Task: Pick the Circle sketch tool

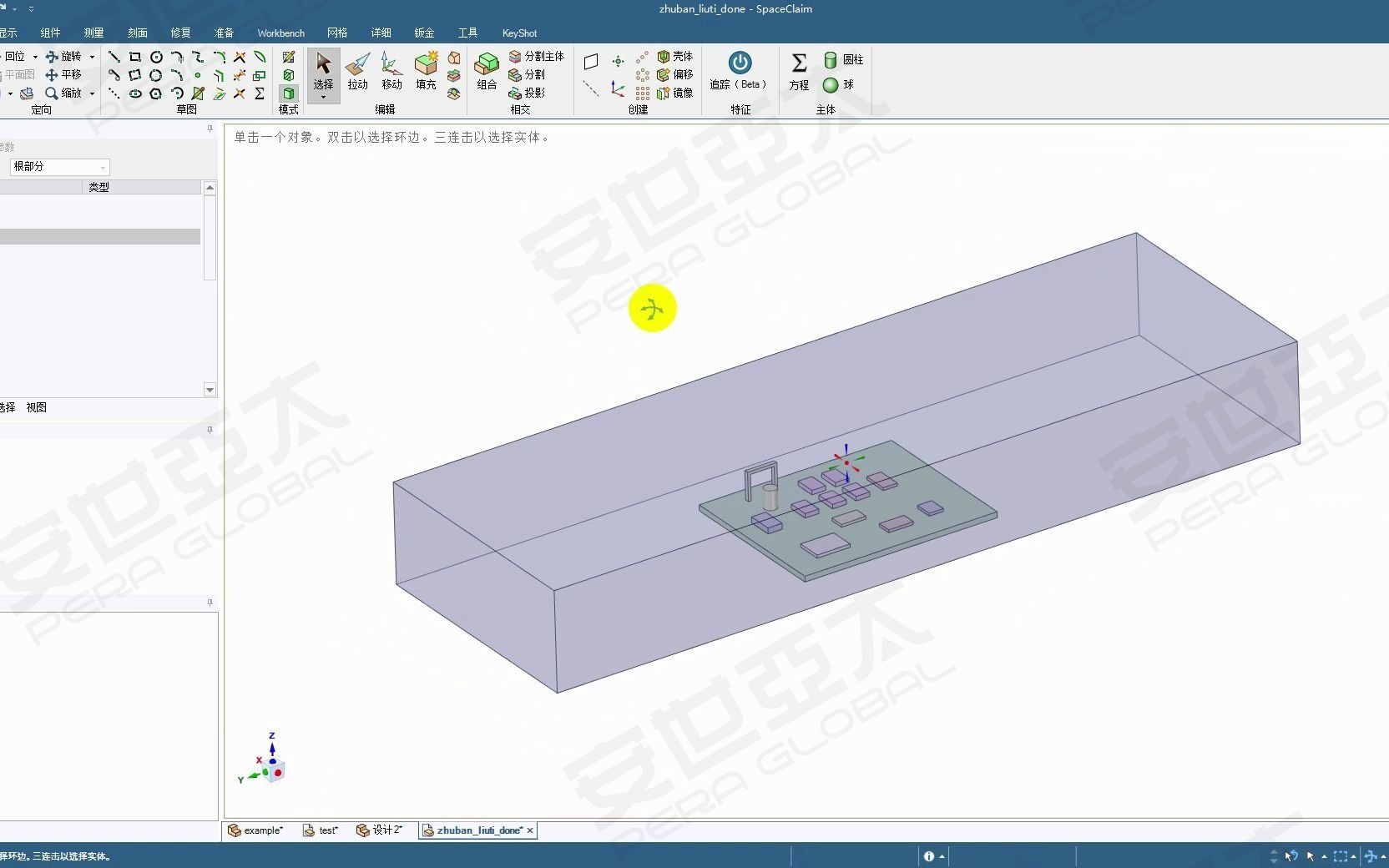Action: (156, 57)
